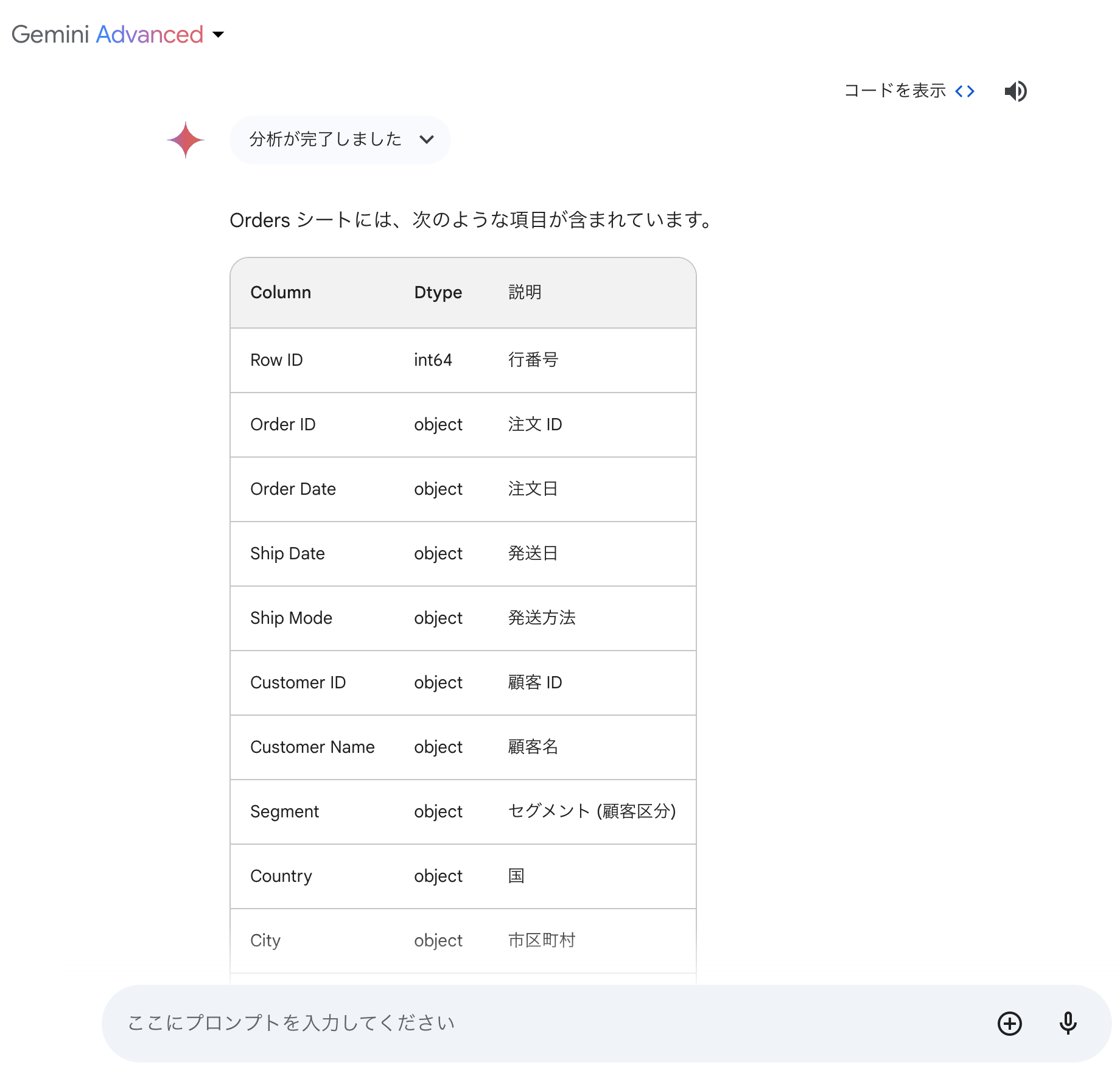Click the 分析が完了しました status chip
The image size is (1120, 1076).
point(326,139)
